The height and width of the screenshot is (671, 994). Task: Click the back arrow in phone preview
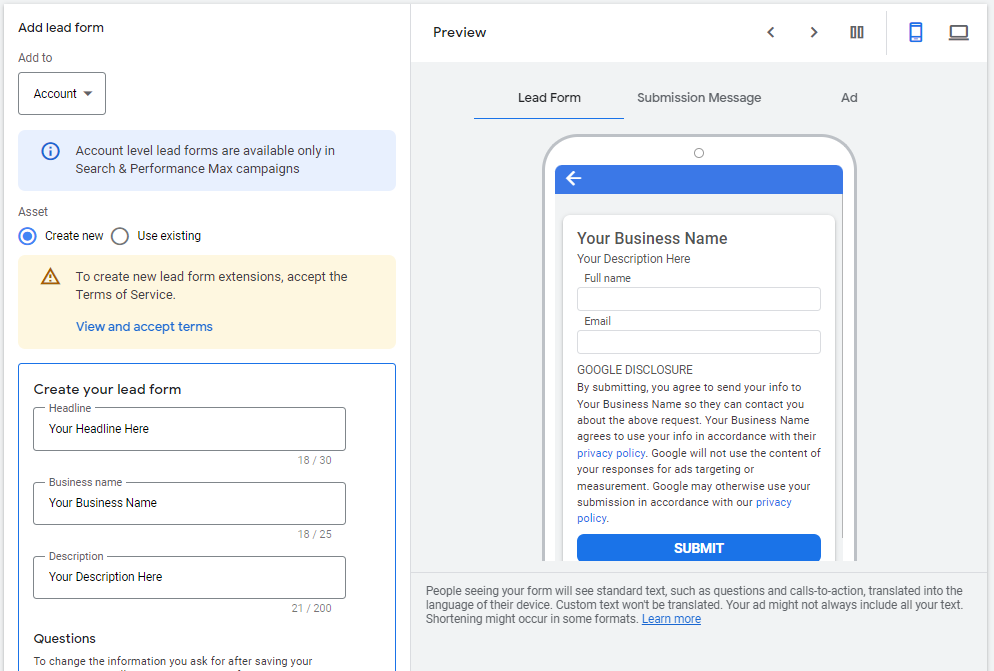pos(574,179)
